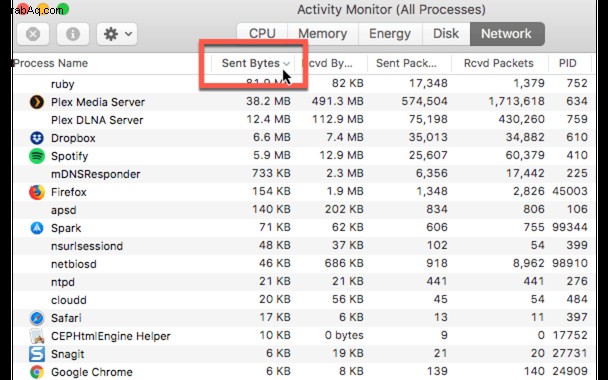Click the Plex Media Server icon
Image resolution: width=608 pixels, height=380 pixels.
click(x=37, y=102)
